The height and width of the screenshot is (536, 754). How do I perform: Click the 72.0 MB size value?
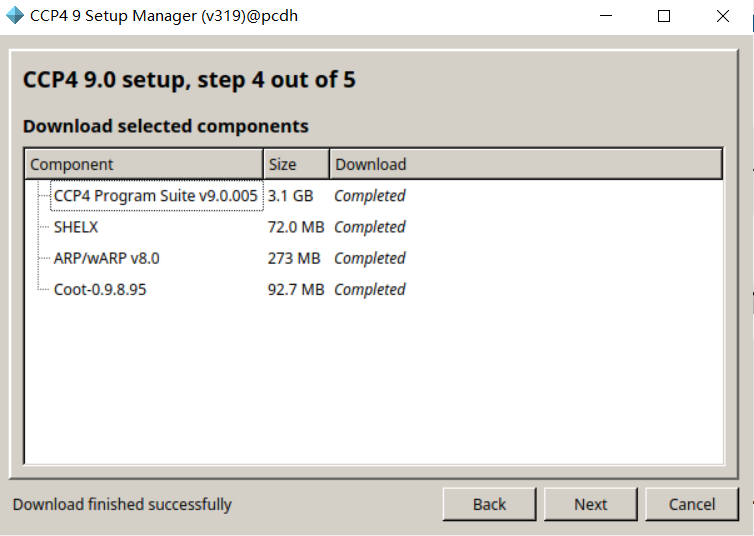pyautogui.click(x=296, y=227)
